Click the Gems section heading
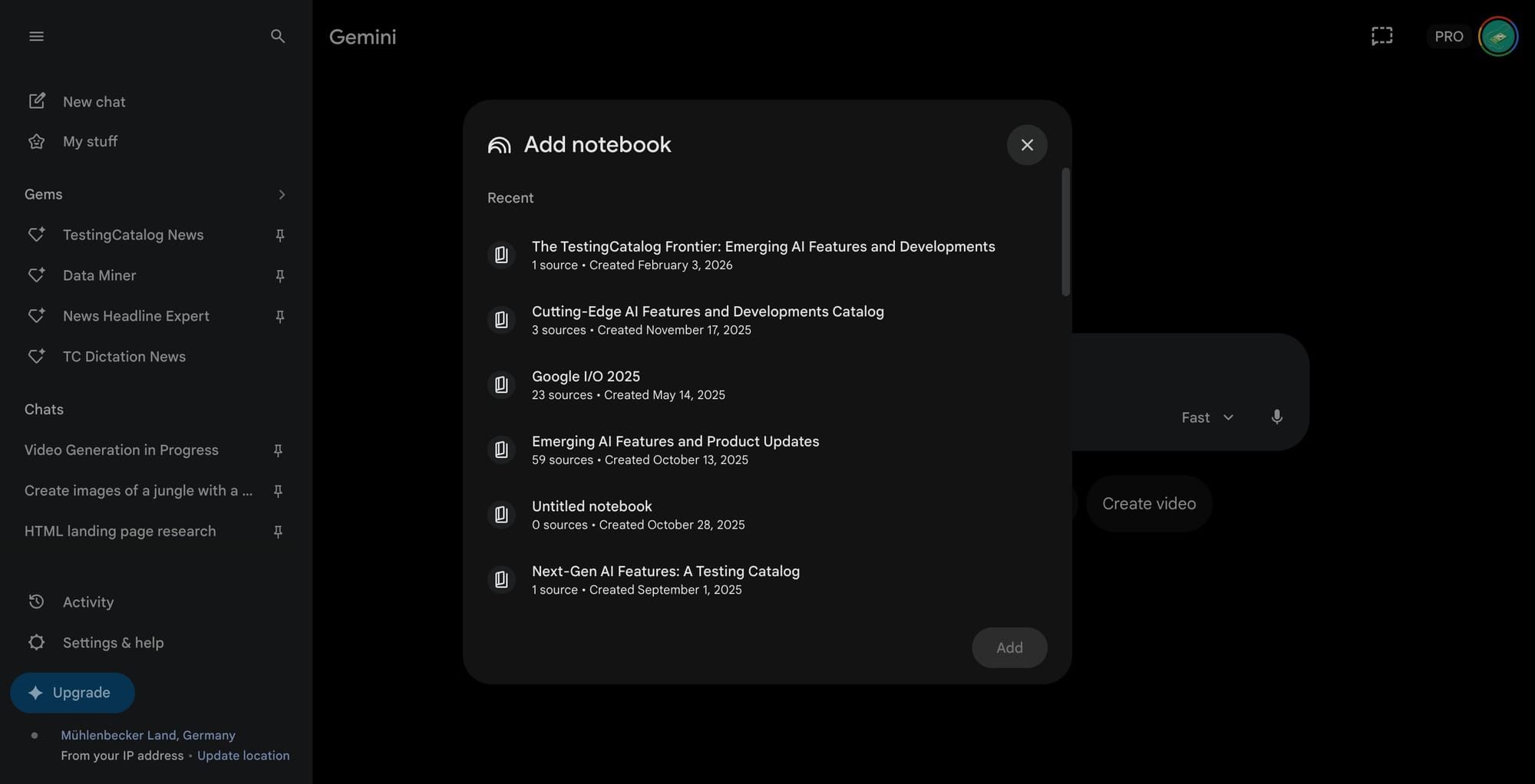Image resolution: width=1535 pixels, height=784 pixels. [44, 195]
